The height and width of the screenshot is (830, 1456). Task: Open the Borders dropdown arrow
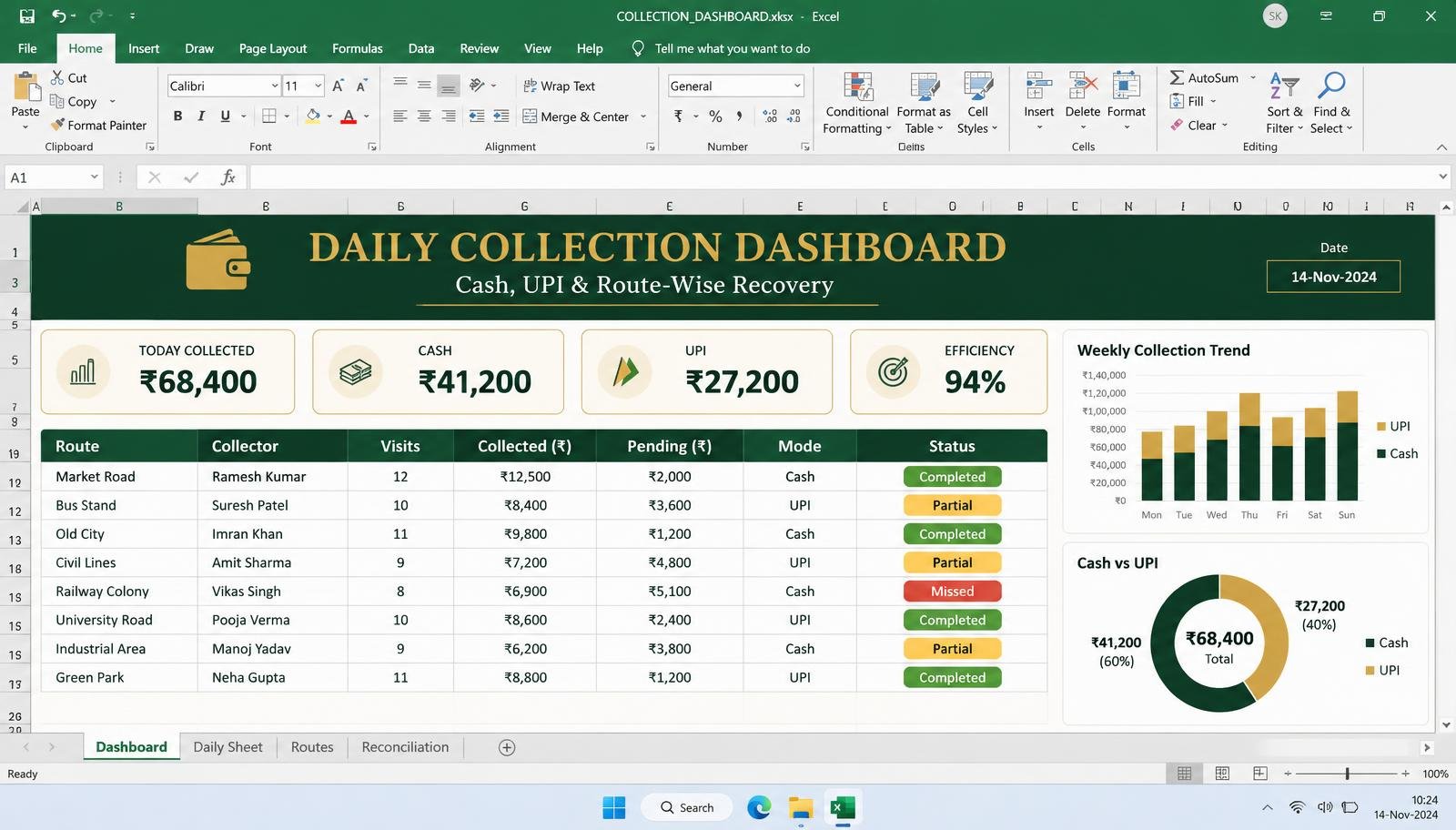[x=287, y=116]
